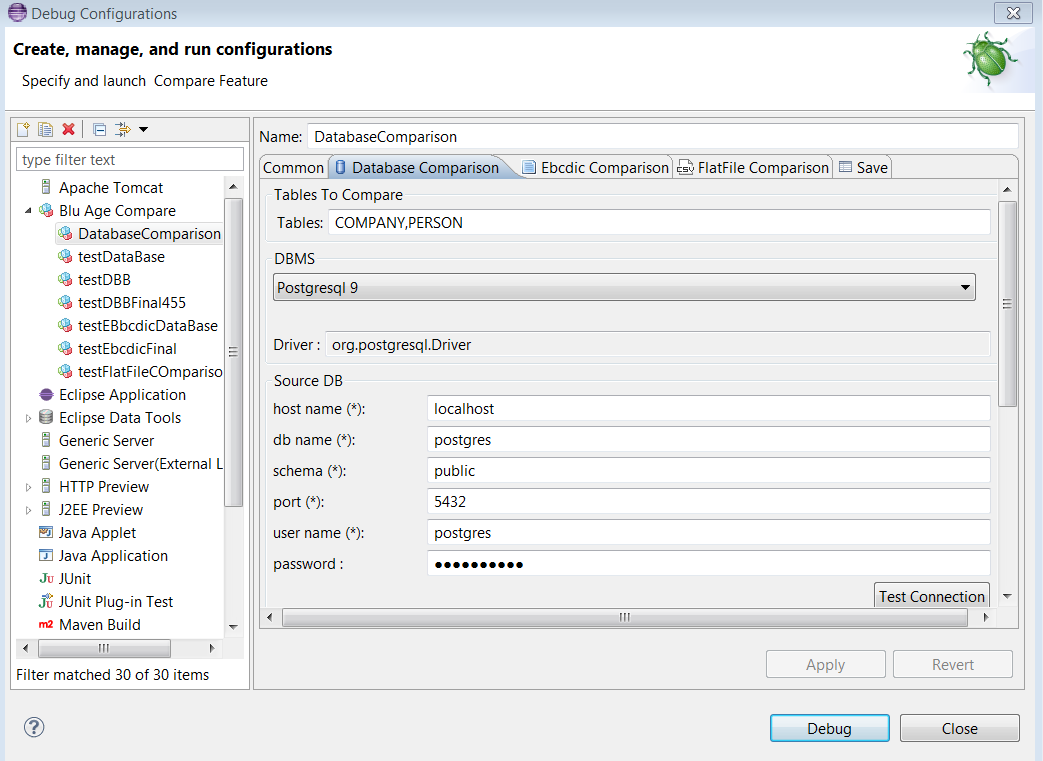
Task: Click the Generic Server icon
Action: (x=46, y=440)
